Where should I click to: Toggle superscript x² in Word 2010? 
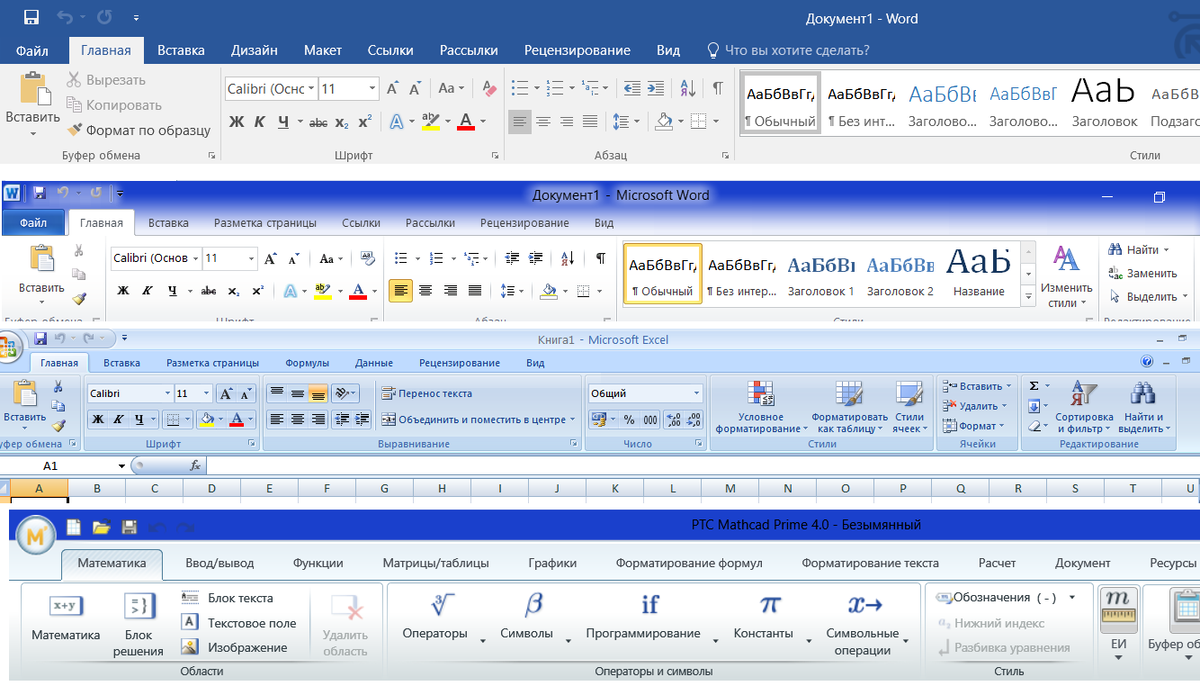tap(257, 291)
